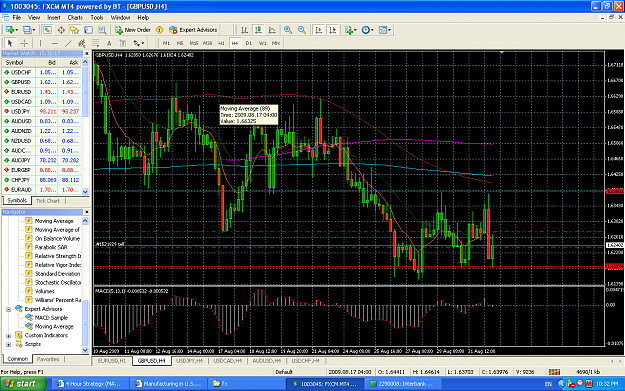Select the Crosshair tool
625x391 pixels.
click(x=24, y=43)
